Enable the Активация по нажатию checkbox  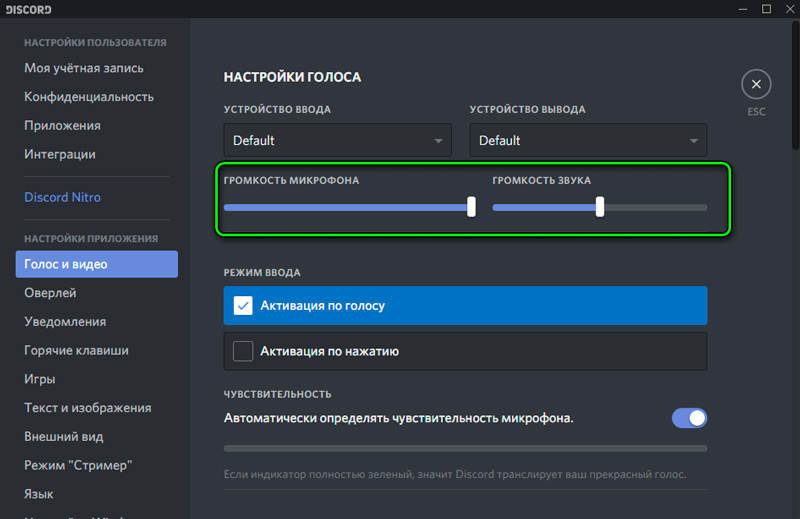click(x=243, y=351)
